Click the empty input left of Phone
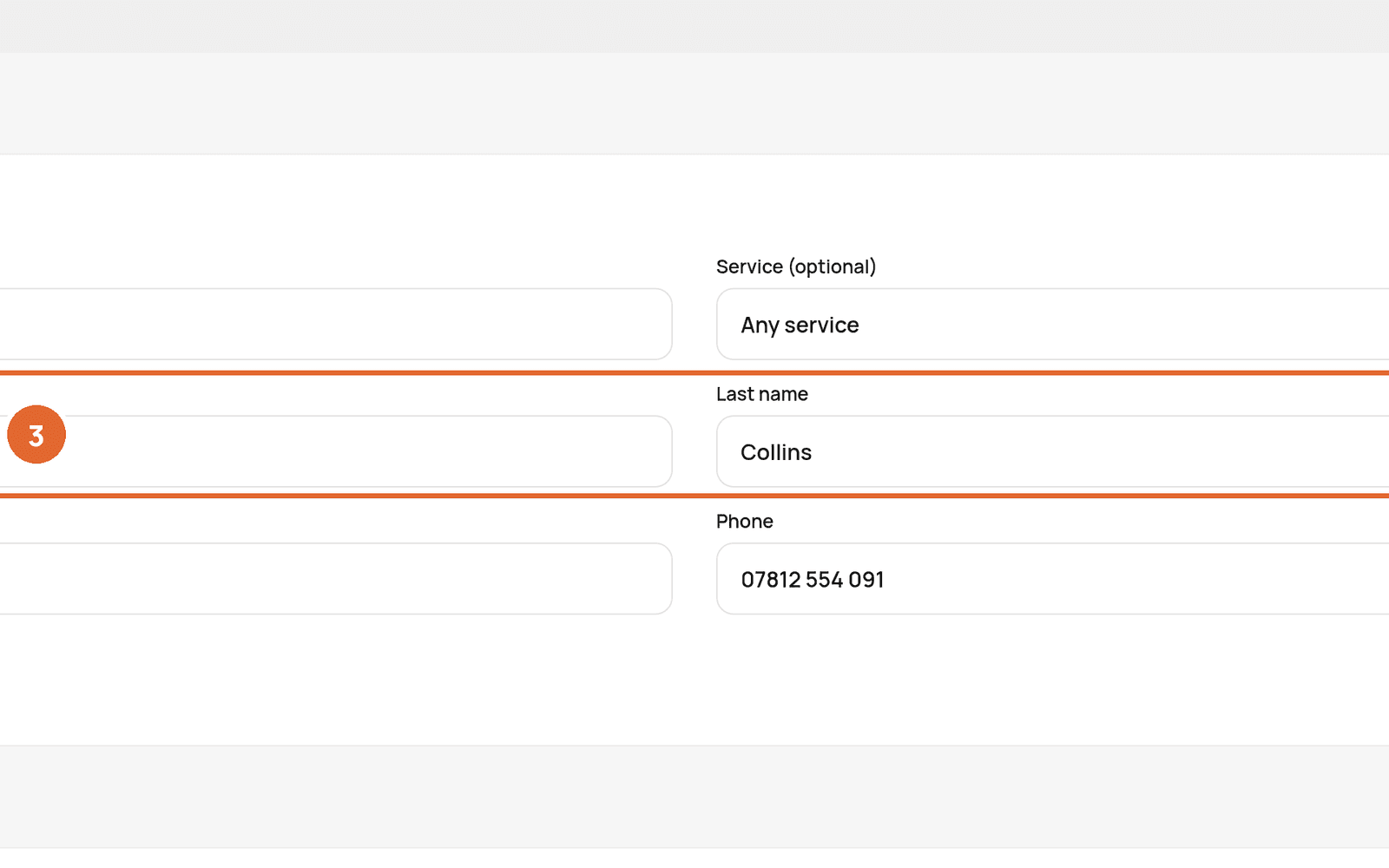Image resolution: width=1389 pixels, height=868 pixels. tap(336, 579)
